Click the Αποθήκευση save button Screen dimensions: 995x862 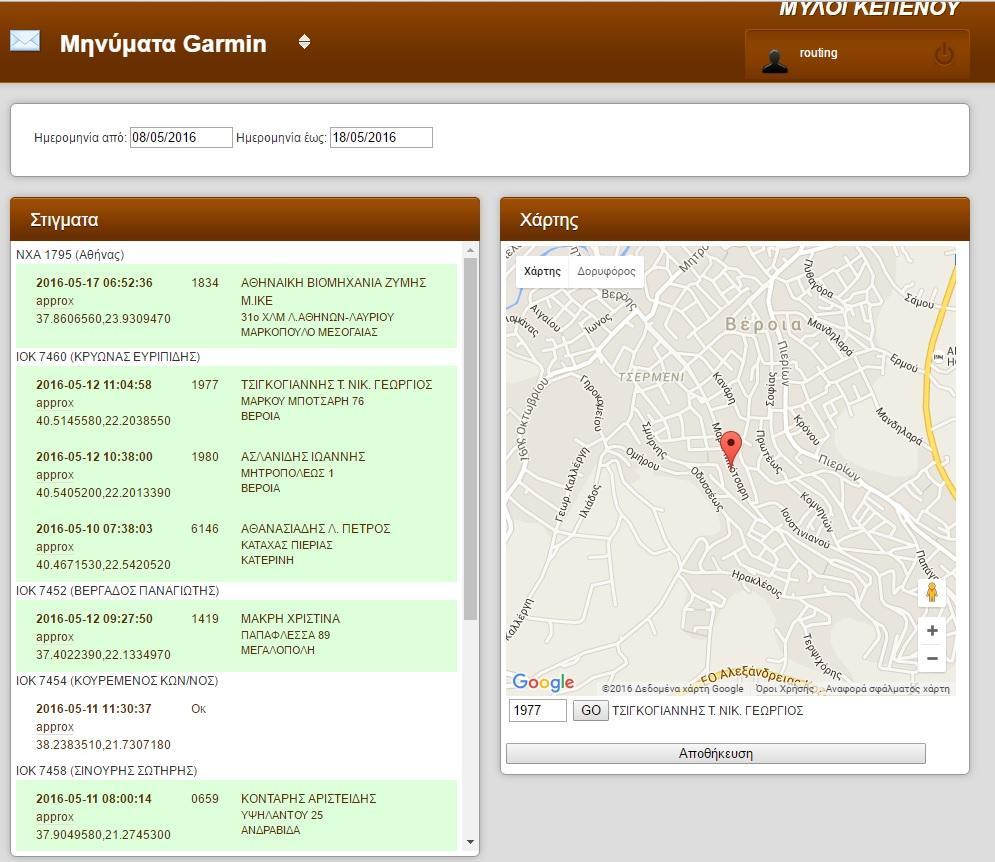point(716,753)
